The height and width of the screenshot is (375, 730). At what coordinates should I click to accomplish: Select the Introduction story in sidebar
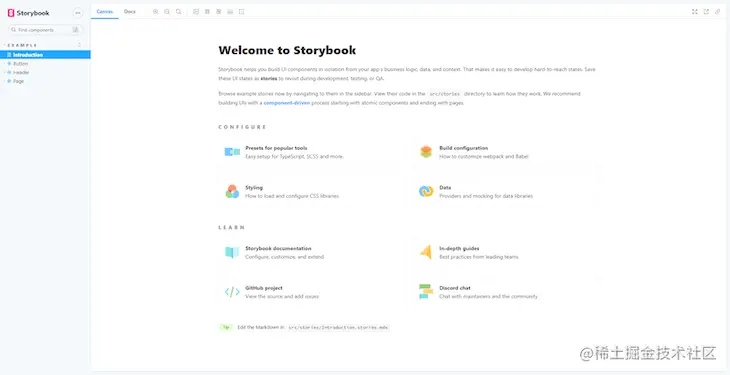coord(45,55)
